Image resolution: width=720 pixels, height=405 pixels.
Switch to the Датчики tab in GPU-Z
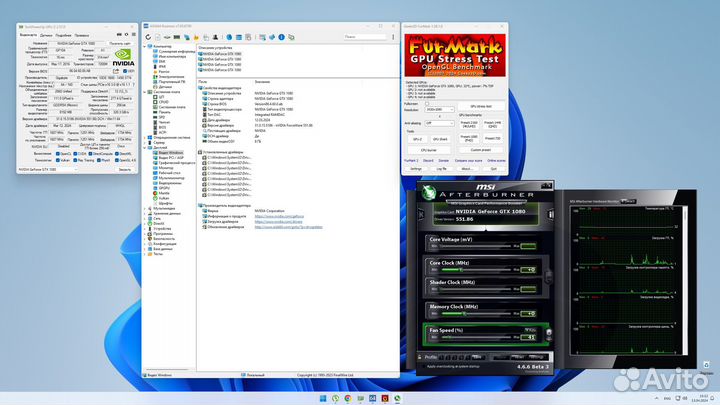click(x=46, y=35)
